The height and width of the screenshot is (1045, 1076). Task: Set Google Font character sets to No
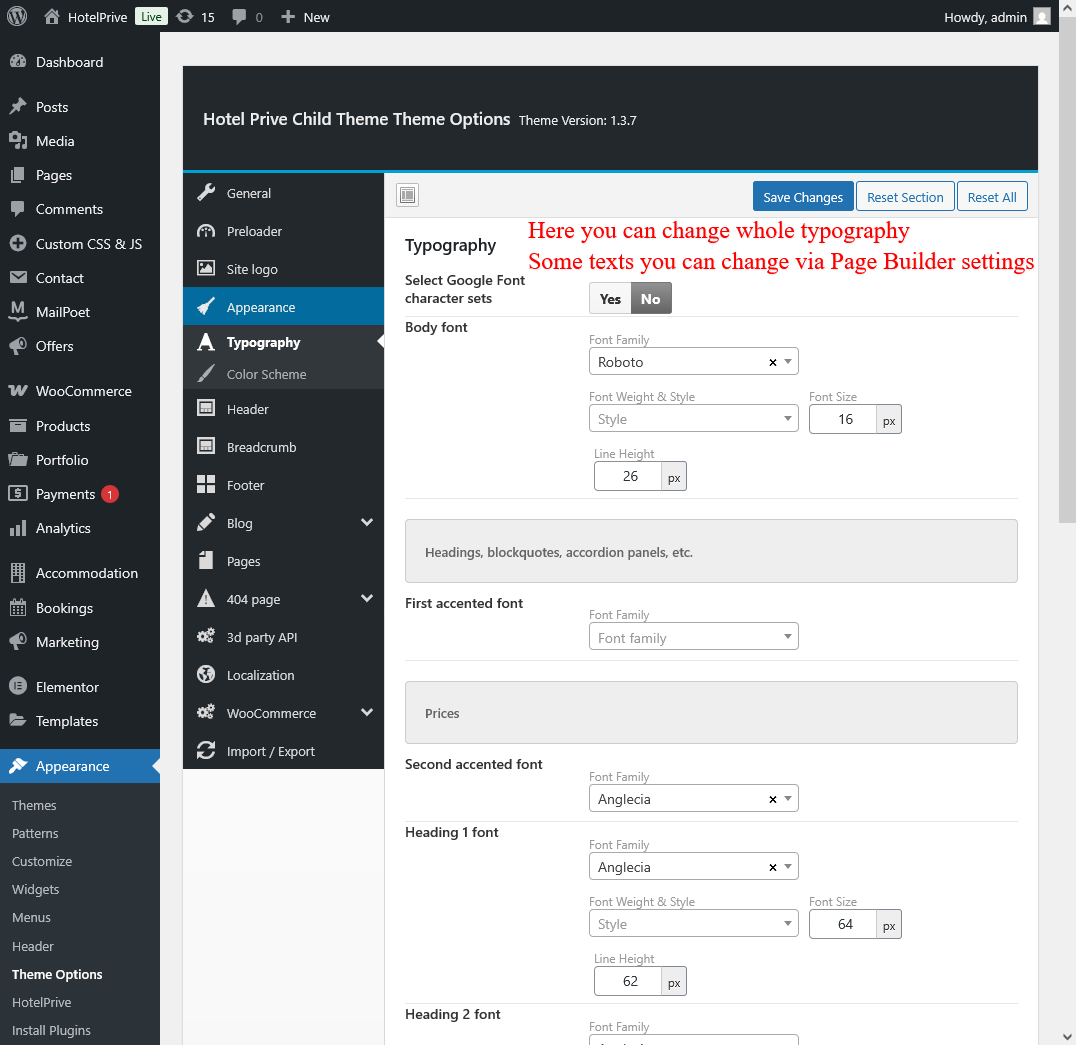tap(651, 299)
